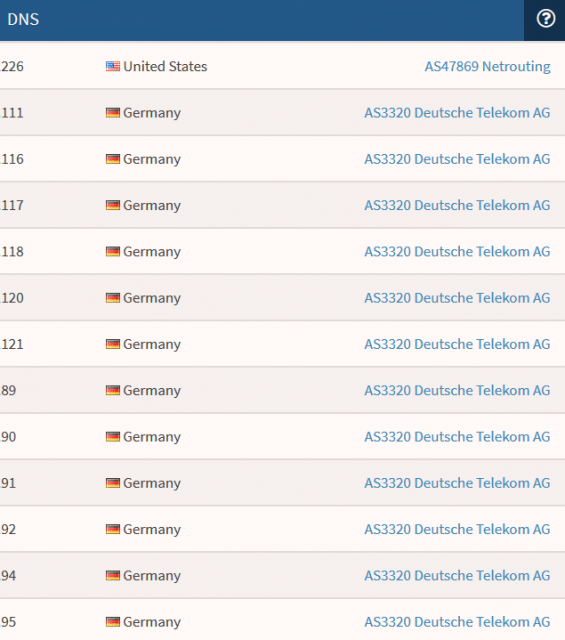This screenshot has width=565, height=640.
Task: Open AS3320 Deutsche Telekom link in row 118
Action: click(x=457, y=251)
